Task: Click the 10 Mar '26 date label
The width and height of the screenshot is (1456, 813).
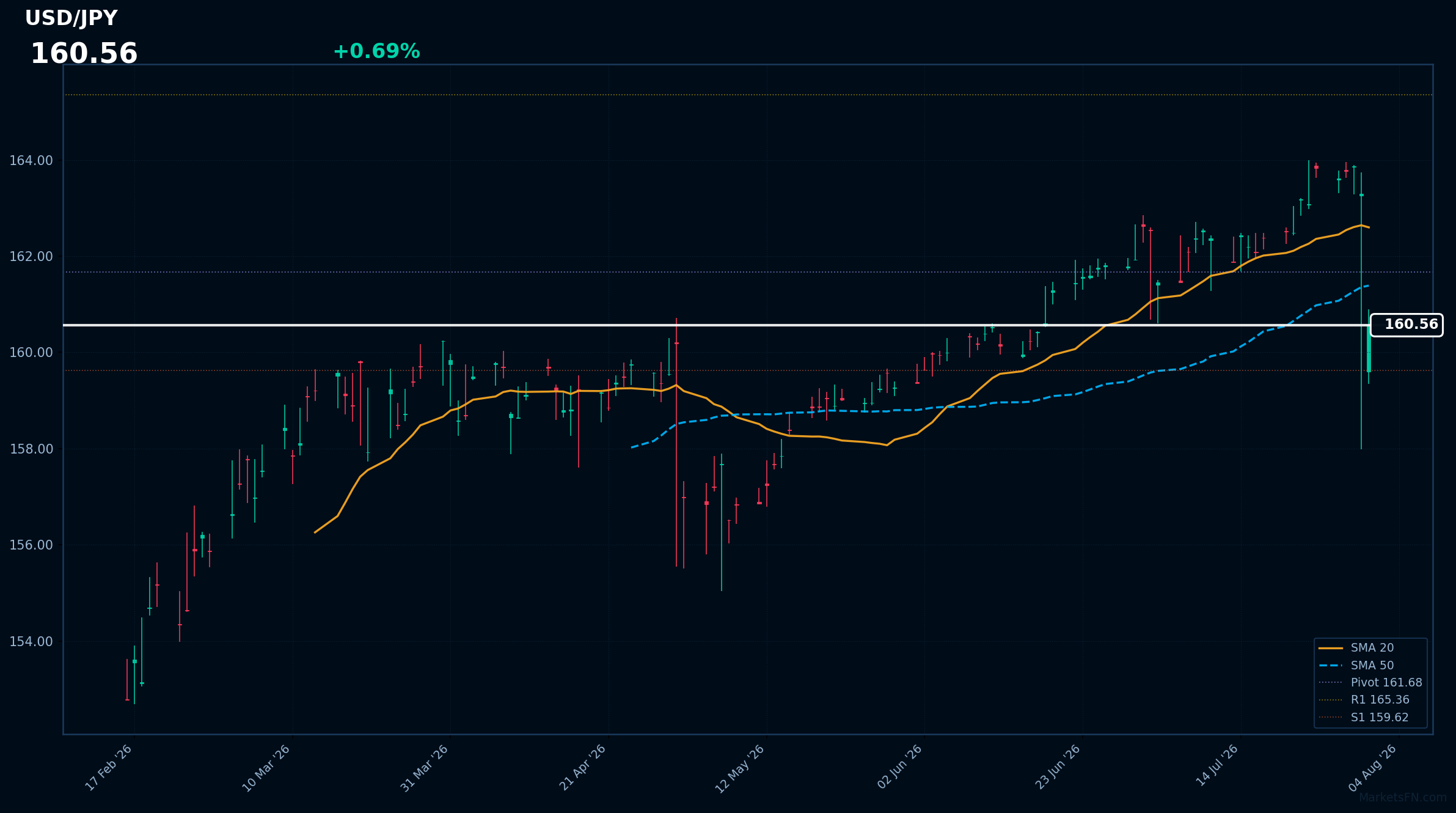Action: pos(266,768)
